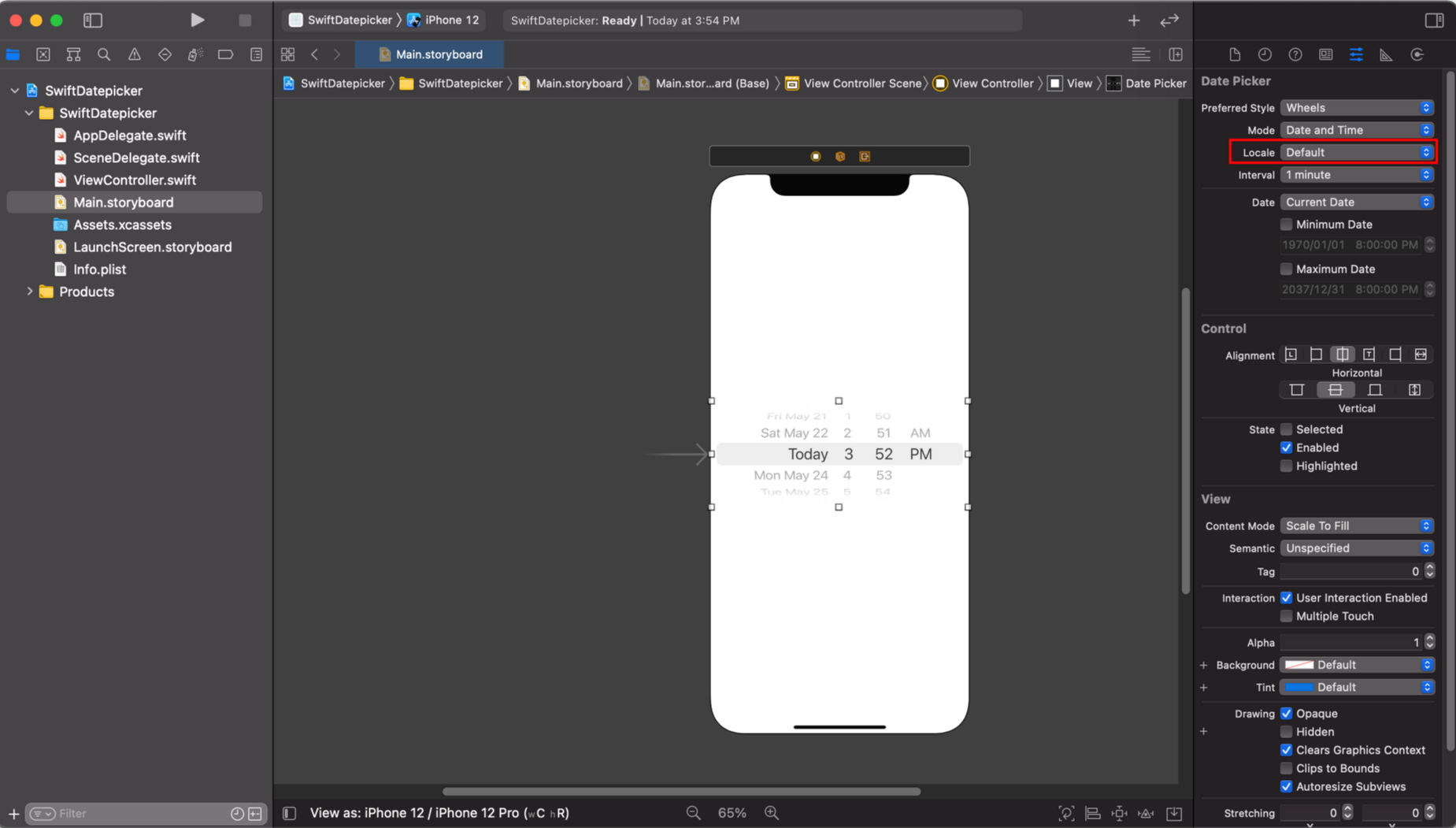Click the View Controller Scene breadcrumb
The width and height of the screenshot is (1456, 828).
[x=853, y=84]
